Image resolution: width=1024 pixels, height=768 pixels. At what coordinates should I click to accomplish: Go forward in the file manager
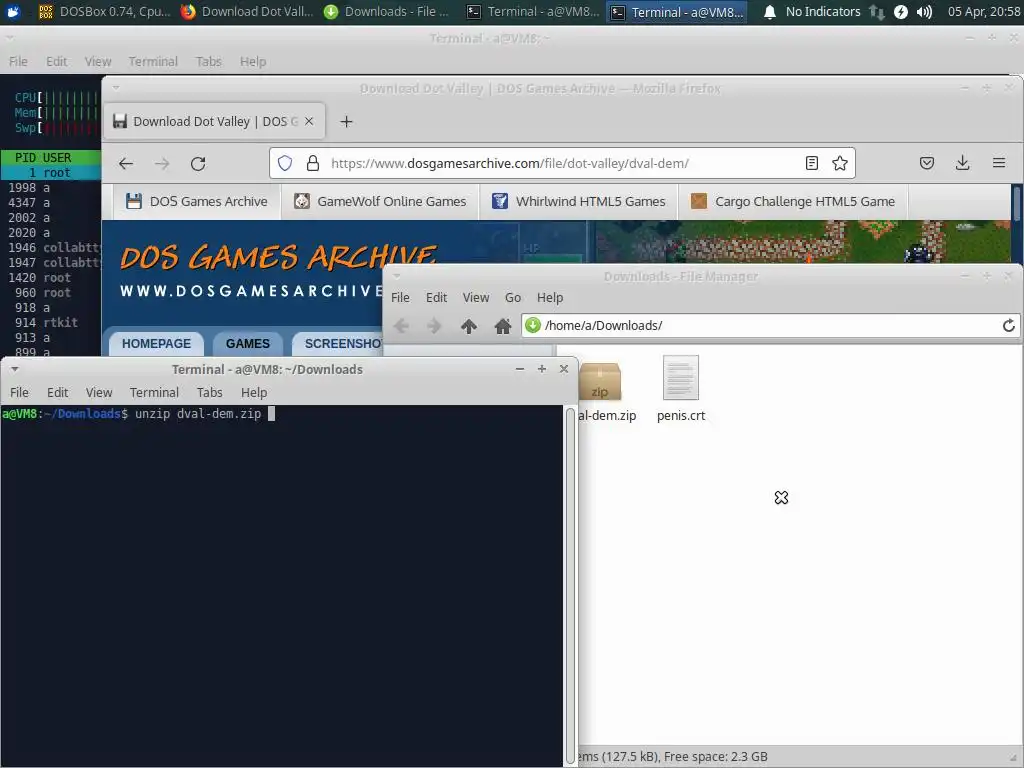[x=434, y=325]
